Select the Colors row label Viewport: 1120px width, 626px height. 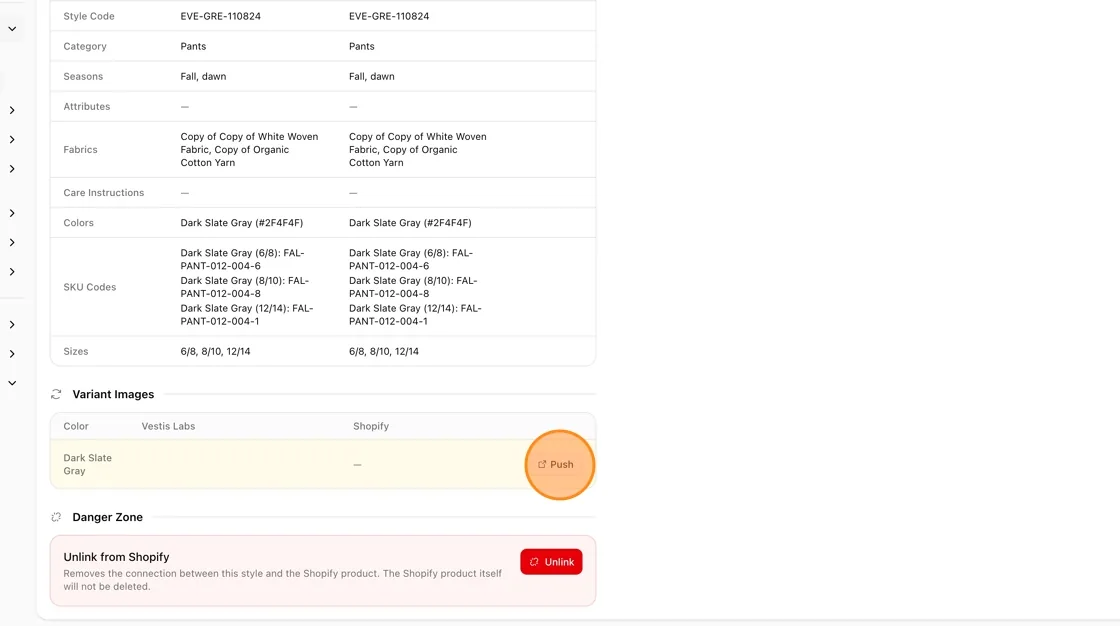click(x=79, y=223)
